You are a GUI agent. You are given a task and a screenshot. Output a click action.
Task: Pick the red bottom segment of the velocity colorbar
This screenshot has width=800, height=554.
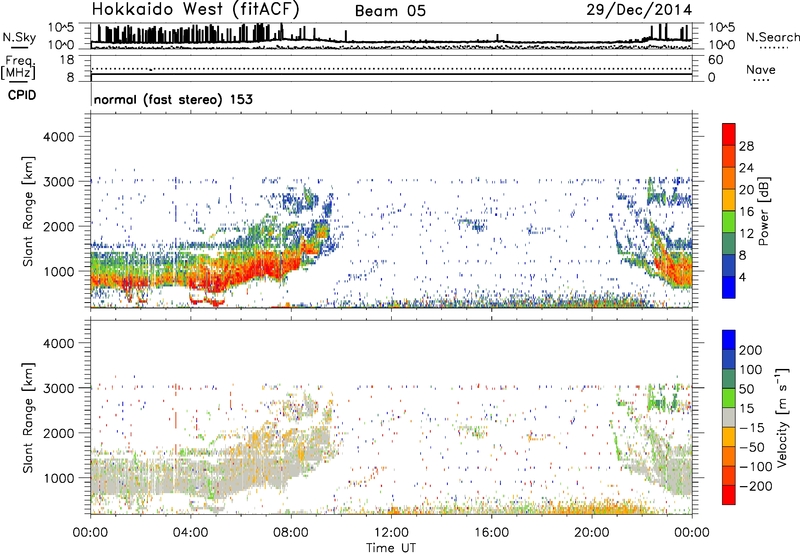point(729,495)
